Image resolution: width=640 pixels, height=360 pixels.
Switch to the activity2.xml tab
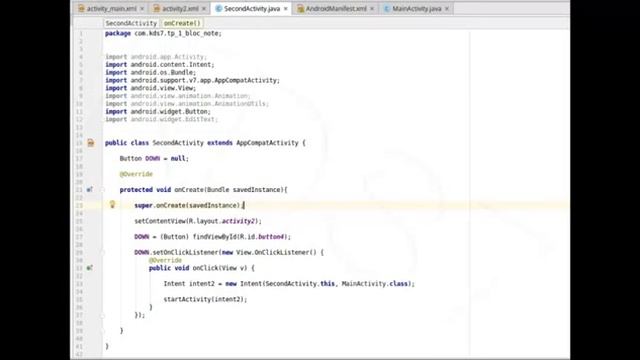coord(180,9)
